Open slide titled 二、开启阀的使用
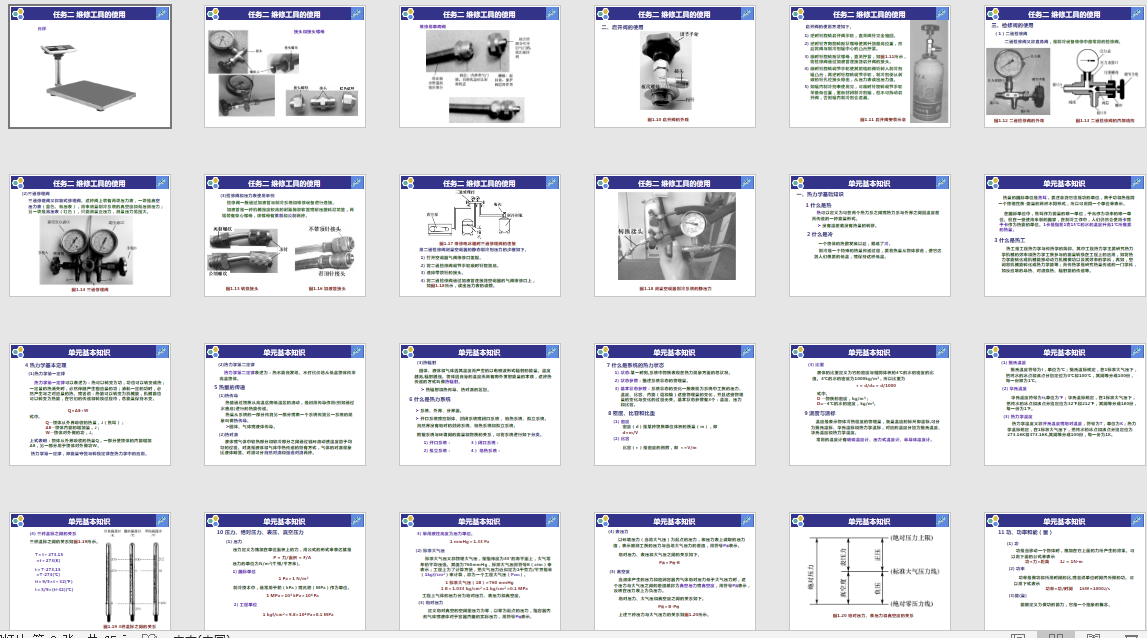 coord(674,67)
